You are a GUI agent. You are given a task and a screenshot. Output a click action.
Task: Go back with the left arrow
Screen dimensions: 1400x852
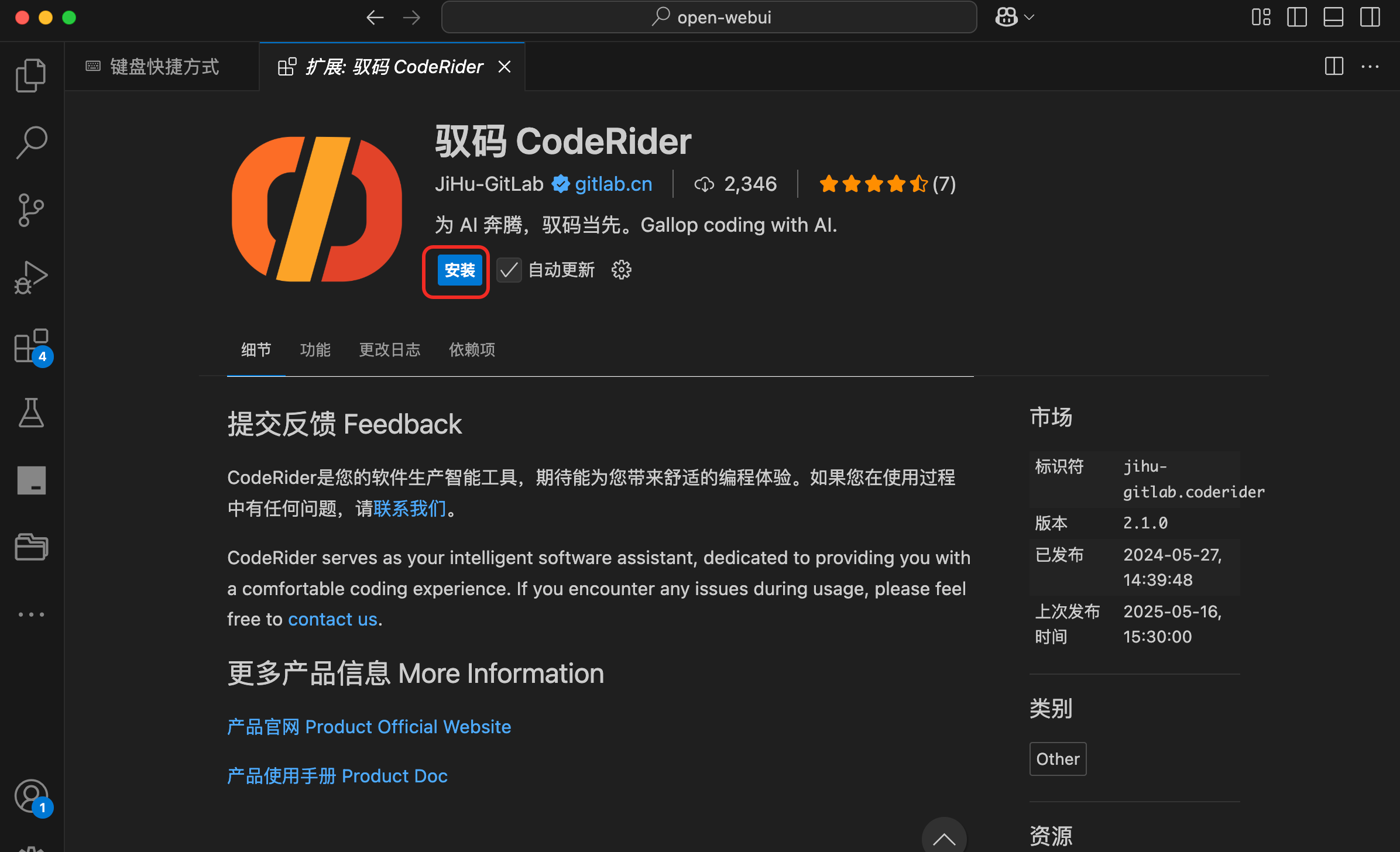pos(375,18)
